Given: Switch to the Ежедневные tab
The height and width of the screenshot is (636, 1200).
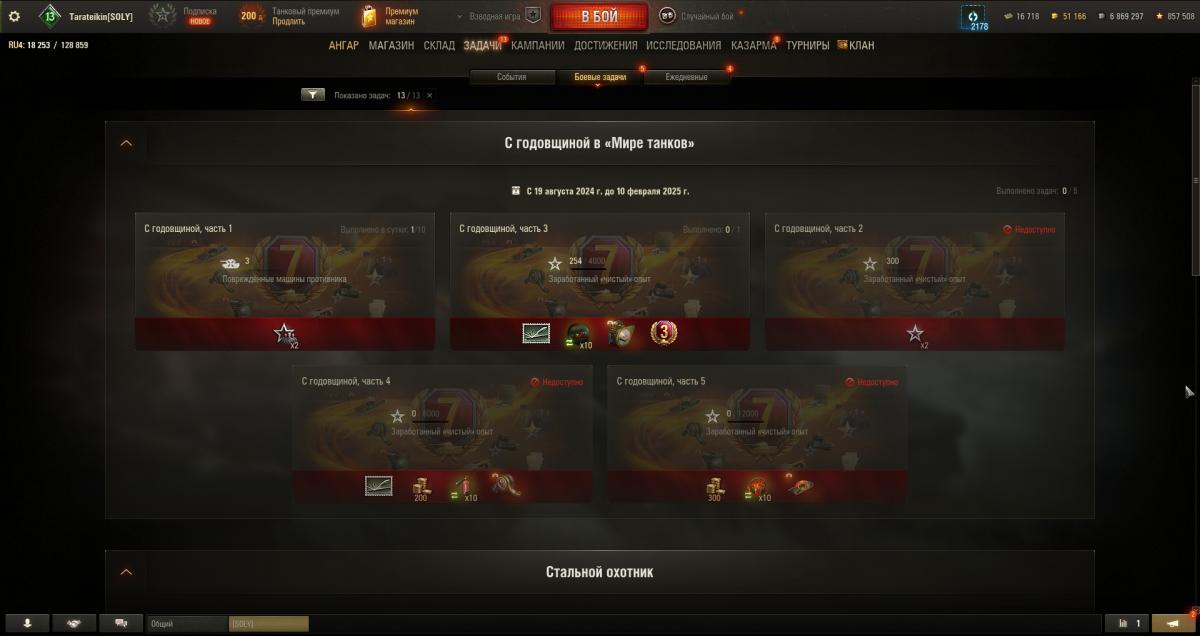Looking at the screenshot, I should pyautogui.click(x=686, y=77).
